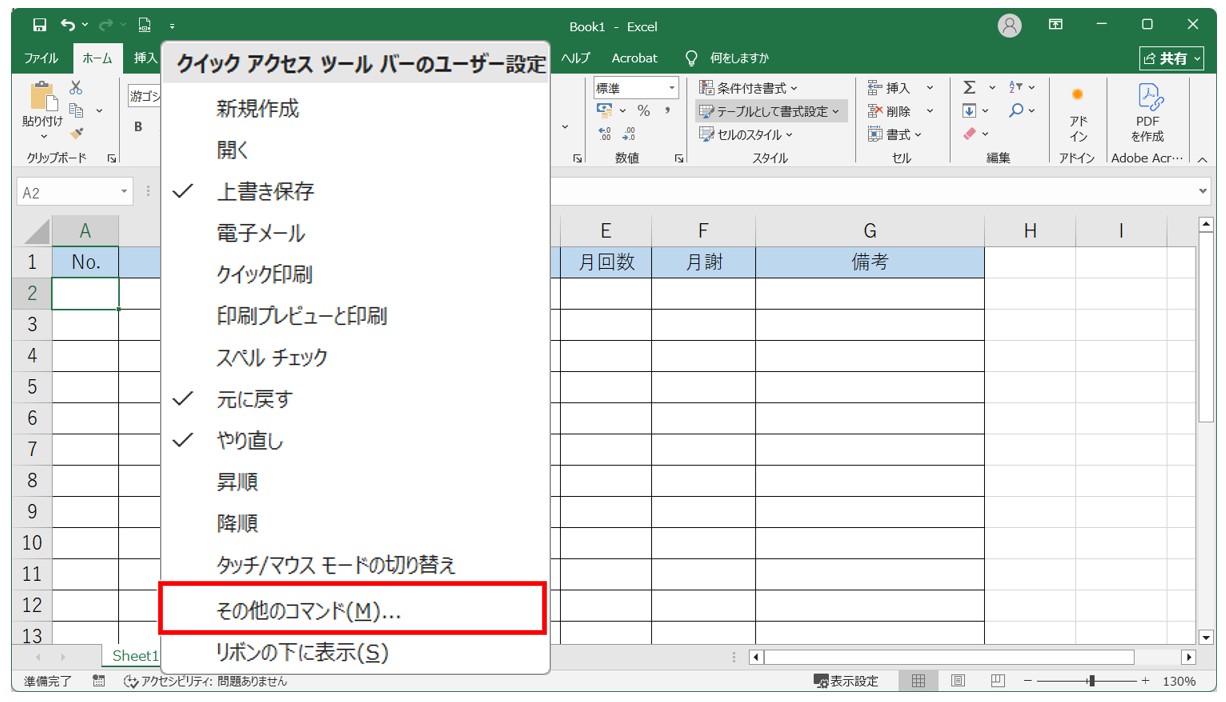The image size is (1226, 702).
Task: Click the lightbulb Tell Me search icon
Action: coord(691,58)
